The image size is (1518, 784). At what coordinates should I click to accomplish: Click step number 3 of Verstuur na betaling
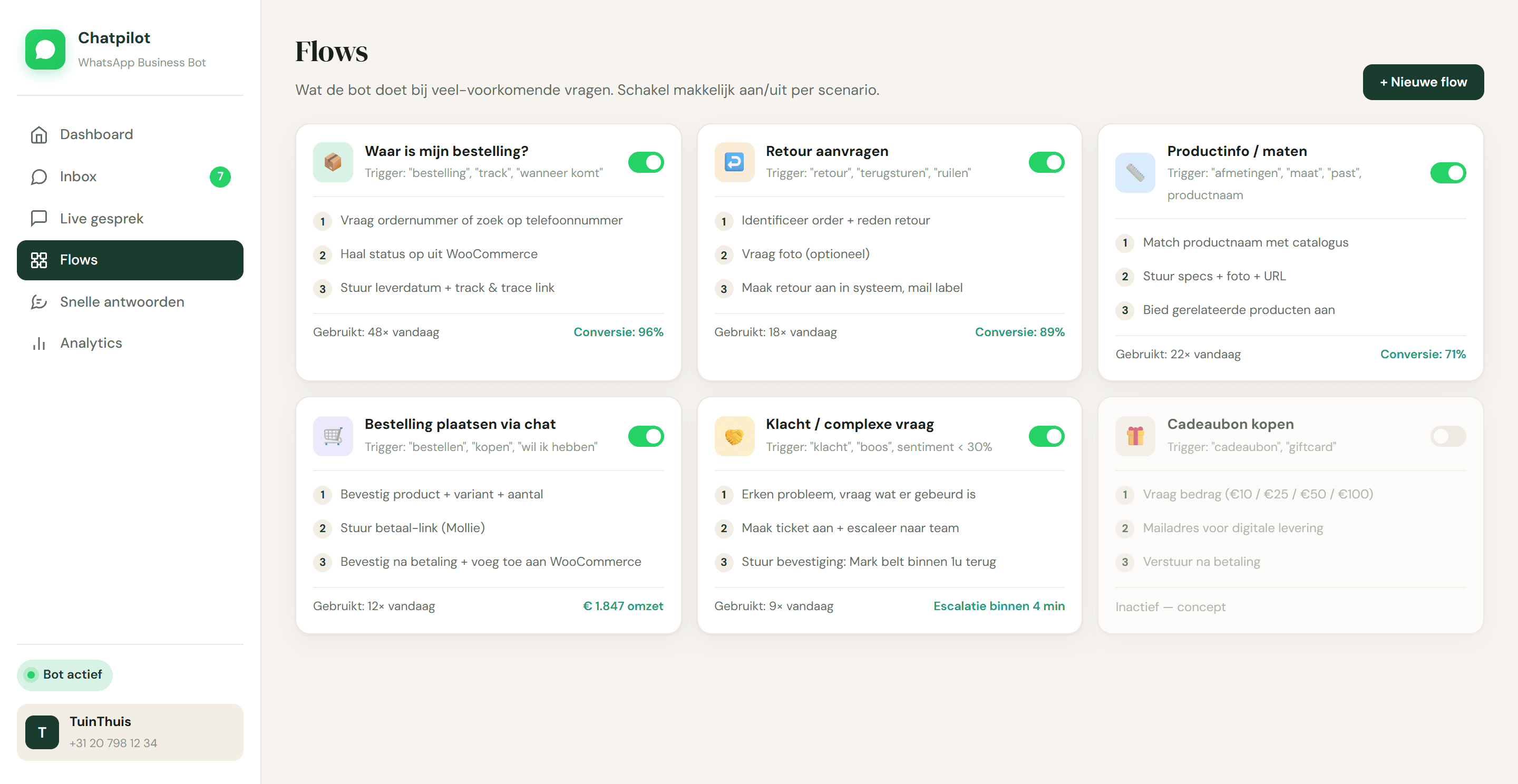tap(1124, 563)
